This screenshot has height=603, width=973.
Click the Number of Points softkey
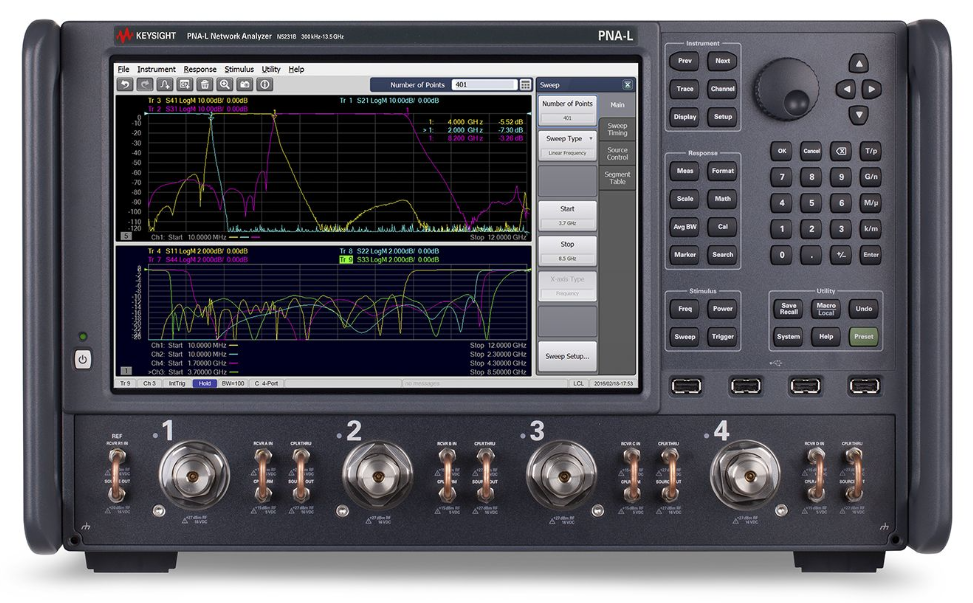pos(567,110)
